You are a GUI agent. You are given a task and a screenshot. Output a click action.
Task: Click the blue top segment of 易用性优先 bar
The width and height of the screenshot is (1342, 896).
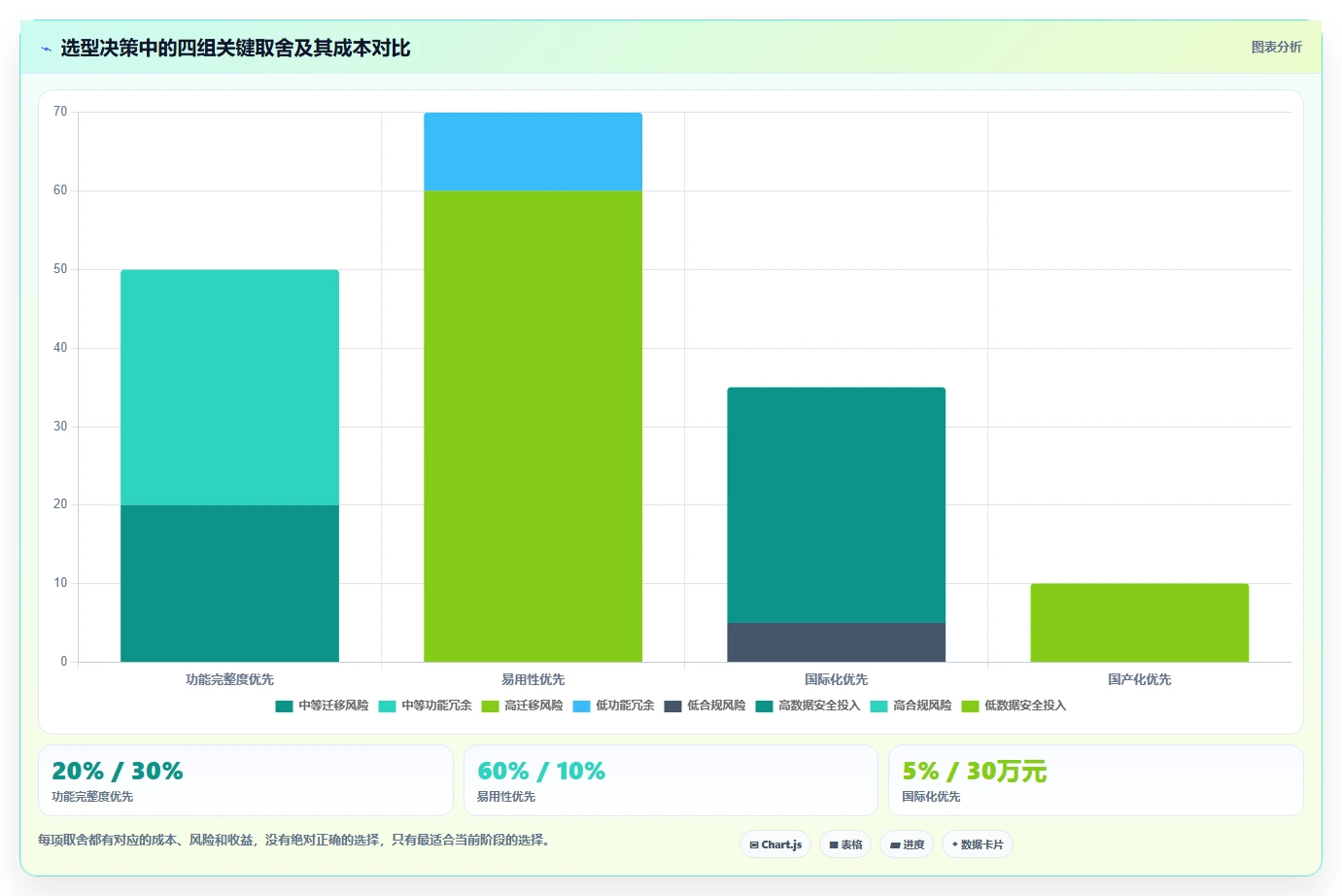533,152
